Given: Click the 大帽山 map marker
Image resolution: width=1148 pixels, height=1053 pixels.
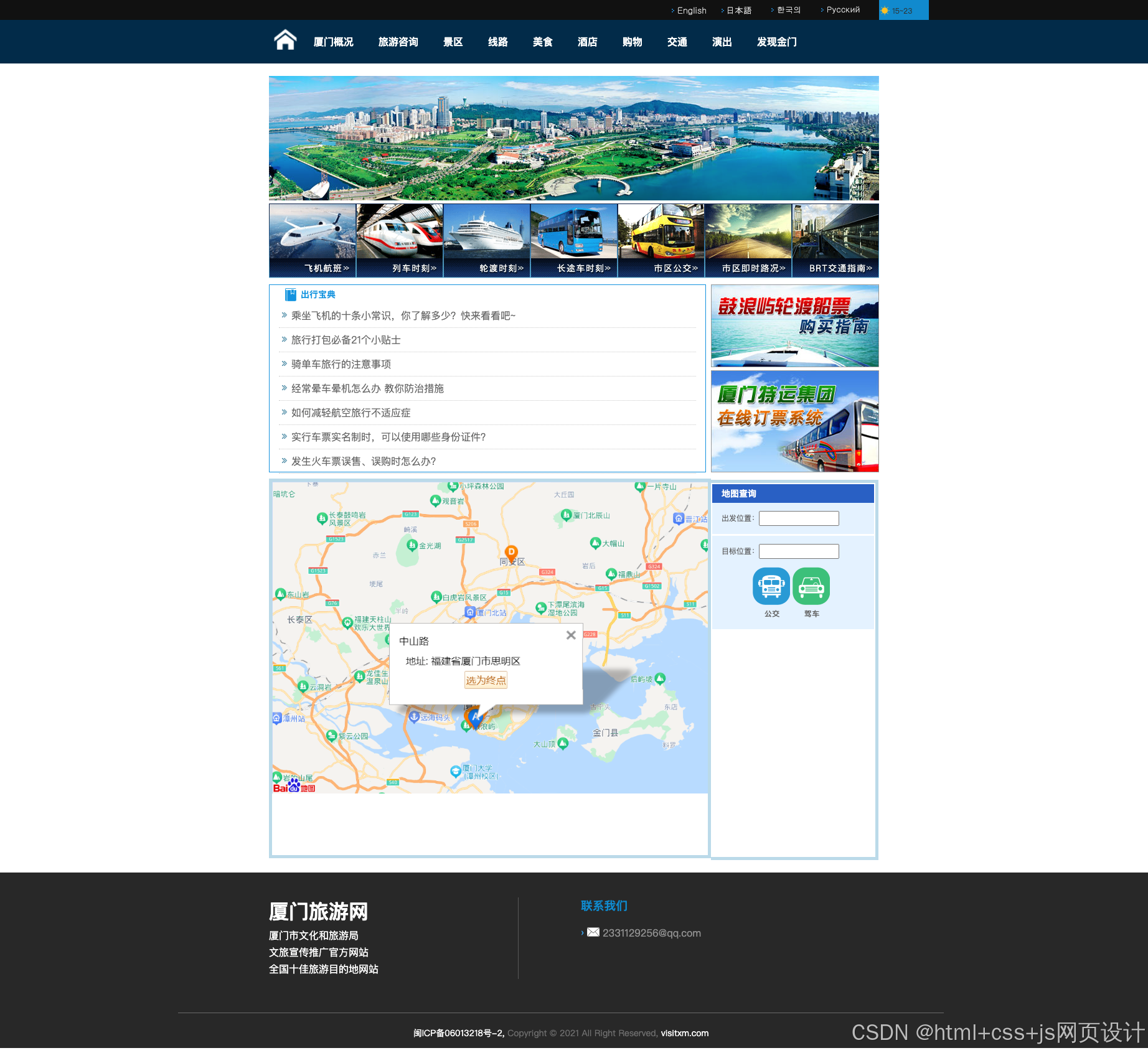Looking at the screenshot, I should (x=595, y=543).
